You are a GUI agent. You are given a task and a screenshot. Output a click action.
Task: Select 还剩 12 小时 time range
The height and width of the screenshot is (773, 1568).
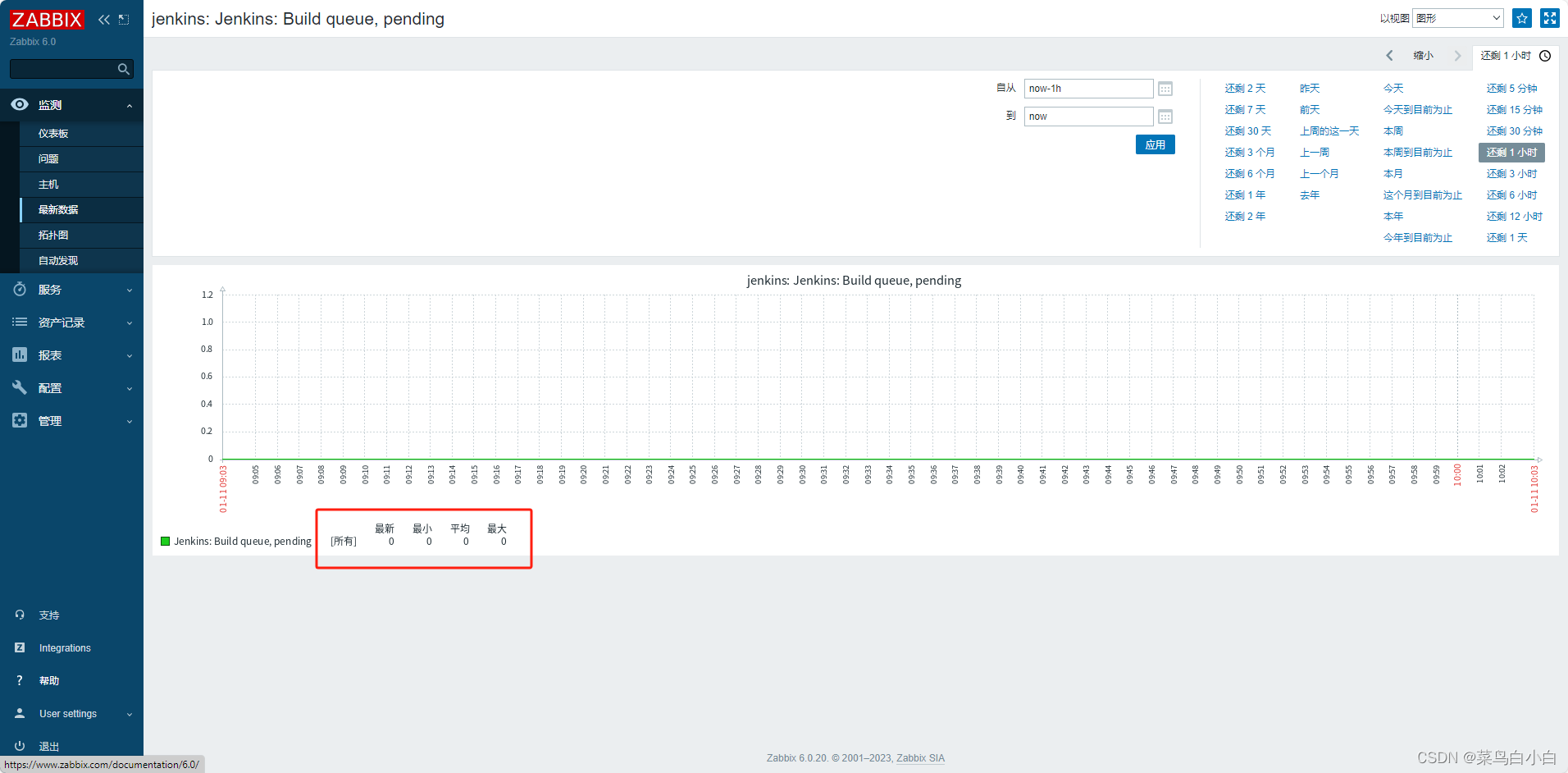coord(1514,217)
